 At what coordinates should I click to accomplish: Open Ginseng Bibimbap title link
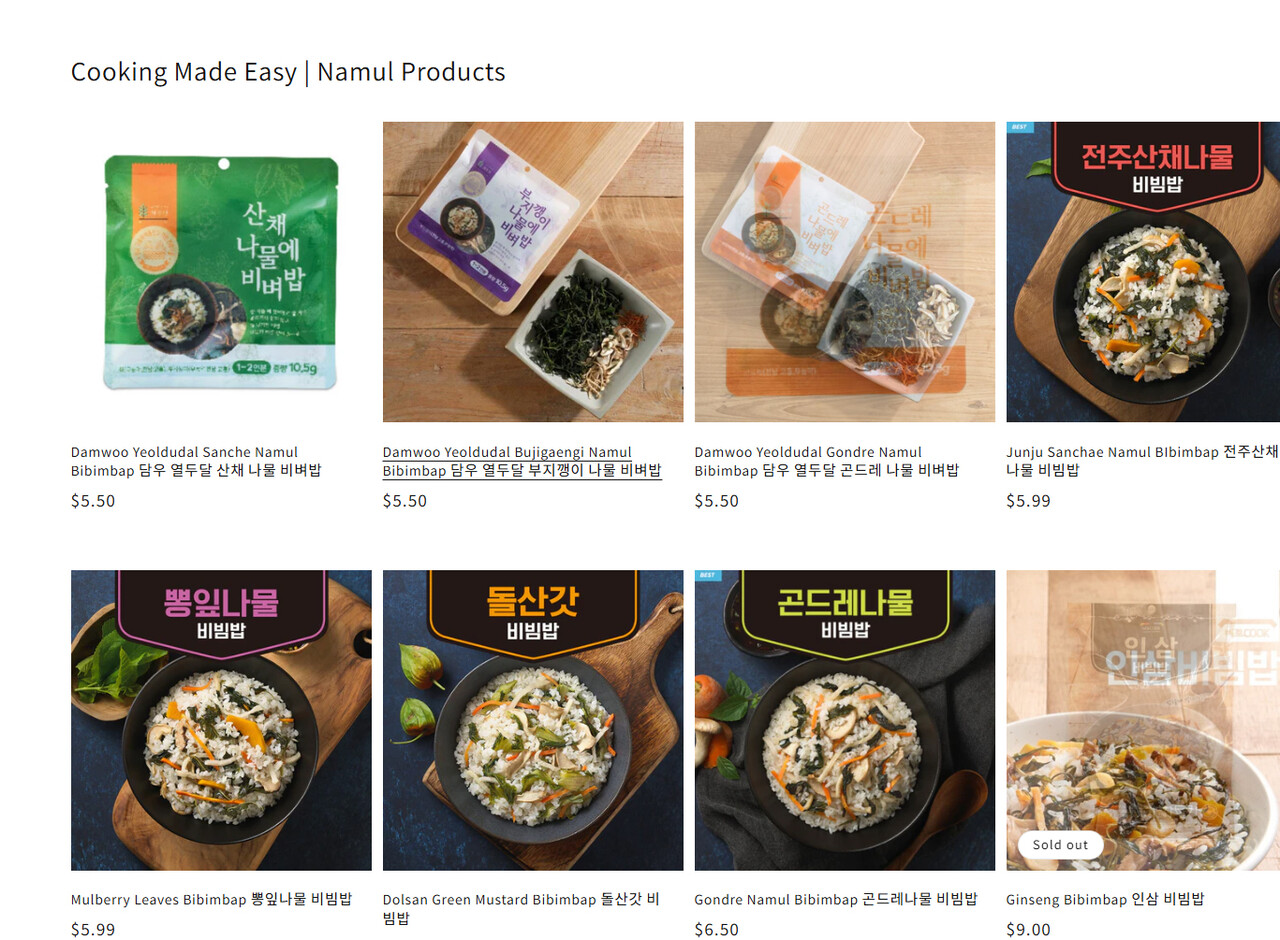1105,899
